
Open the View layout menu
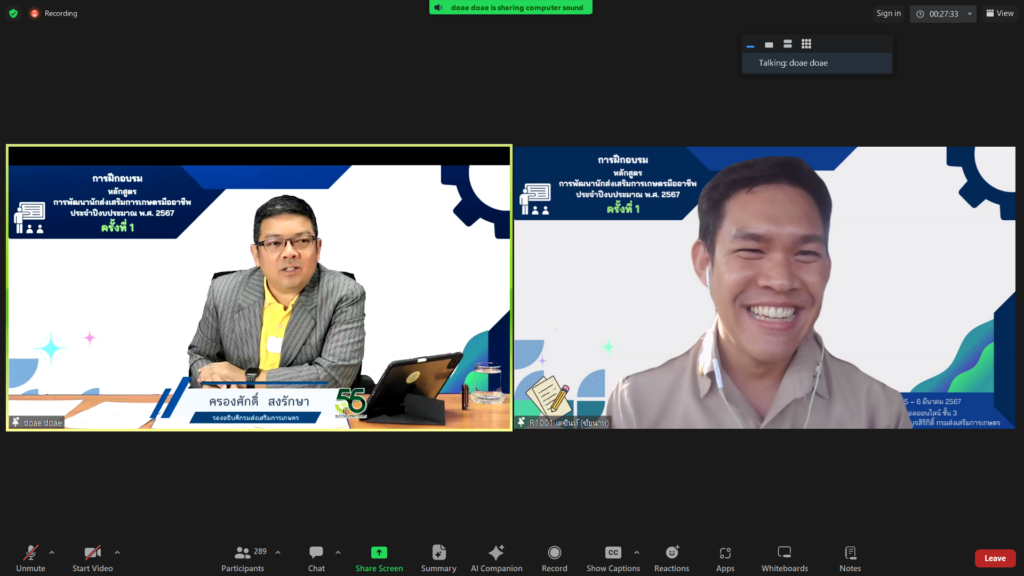tap(999, 13)
